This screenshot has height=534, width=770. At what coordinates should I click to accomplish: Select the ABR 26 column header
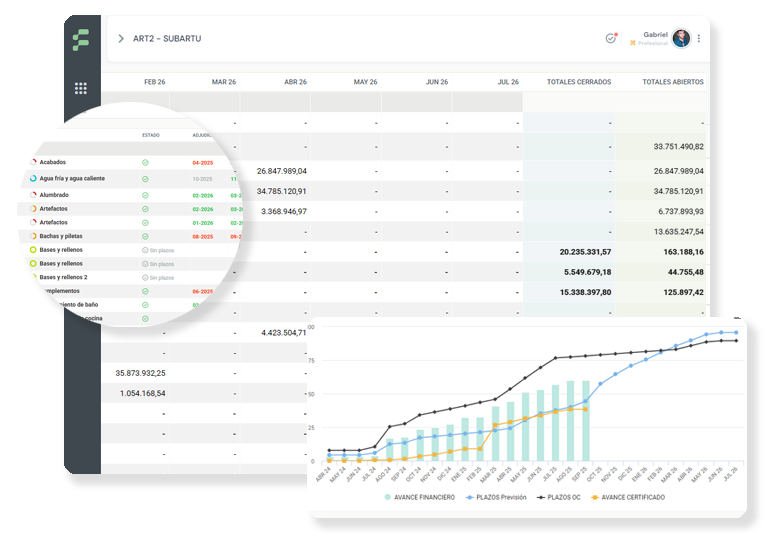[x=295, y=82]
